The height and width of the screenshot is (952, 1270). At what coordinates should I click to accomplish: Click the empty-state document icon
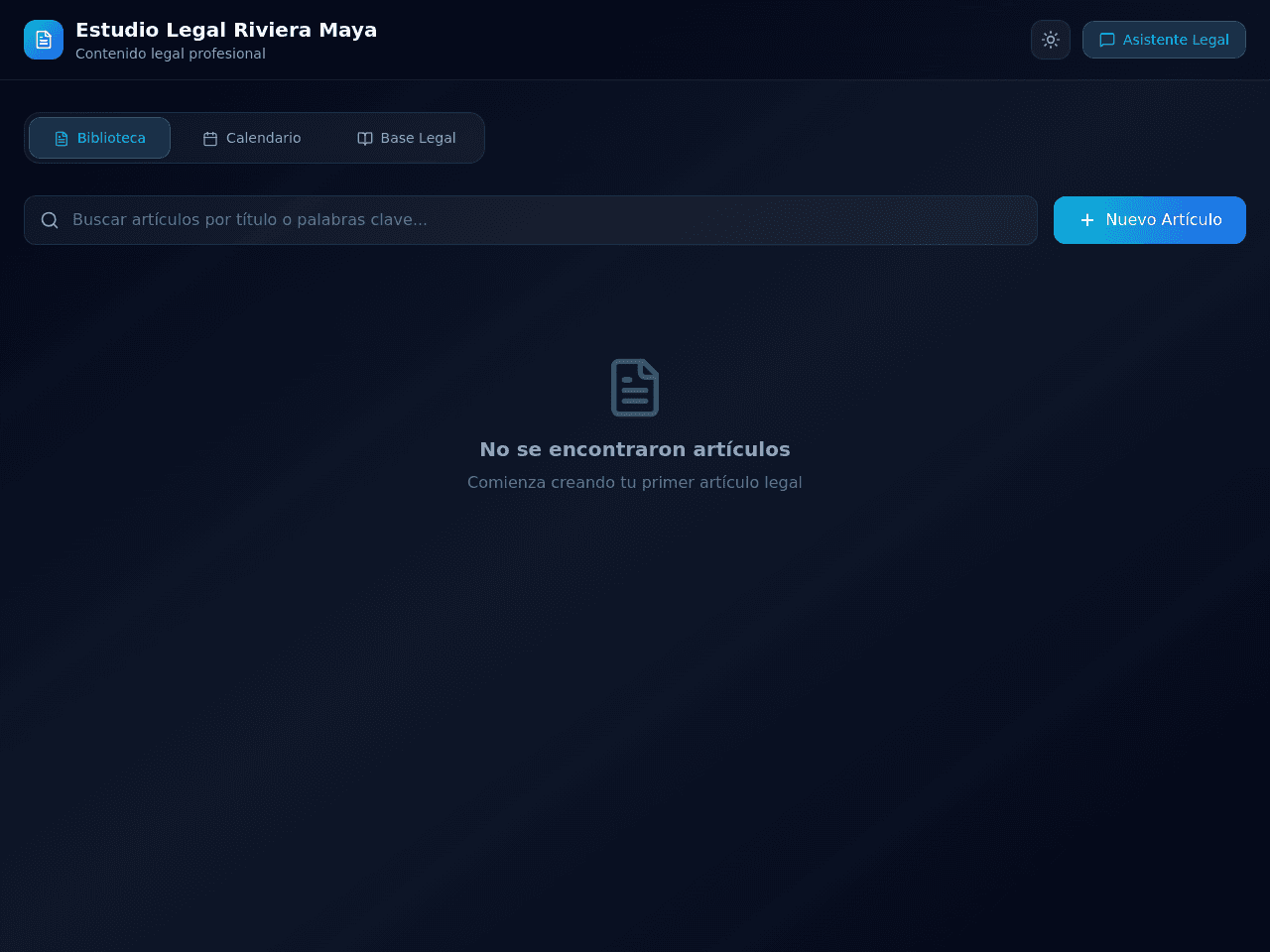coord(635,388)
